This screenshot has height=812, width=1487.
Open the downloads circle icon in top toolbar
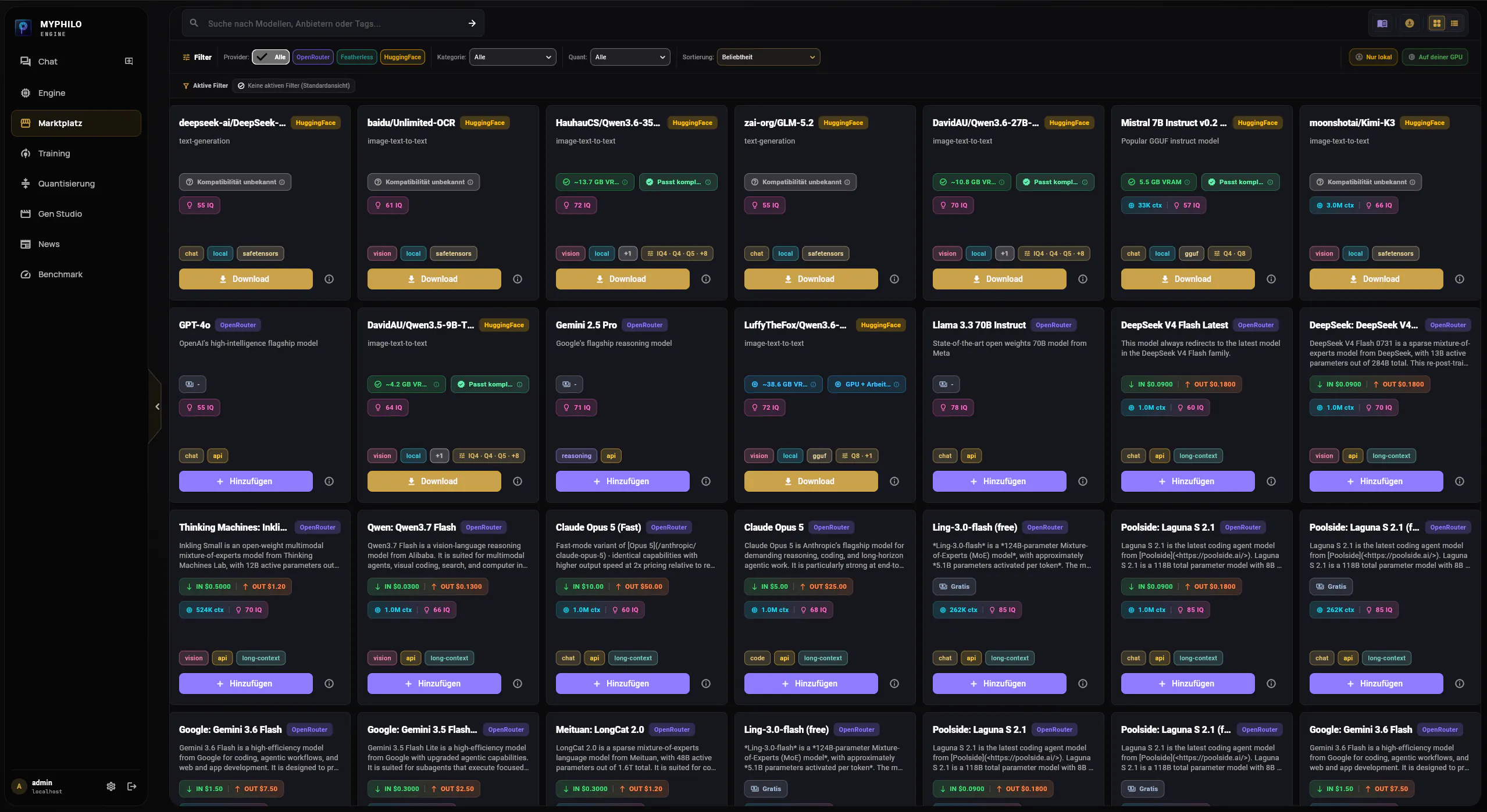(x=1409, y=23)
